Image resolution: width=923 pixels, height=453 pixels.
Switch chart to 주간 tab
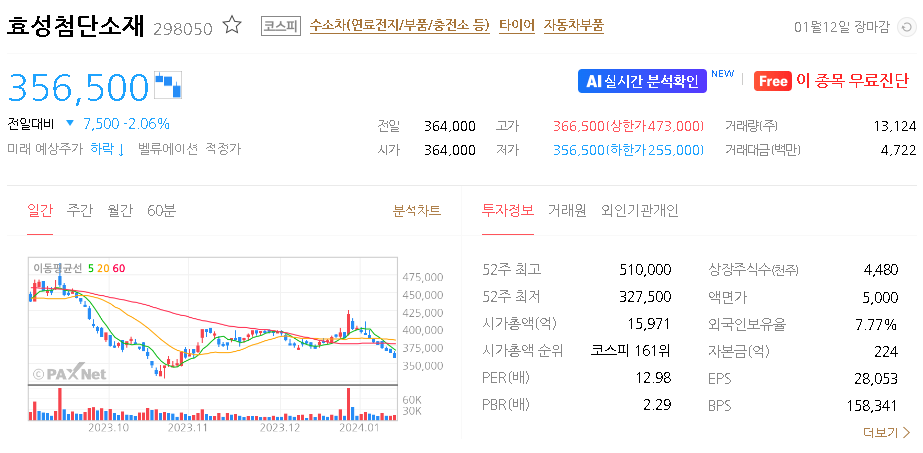point(80,211)
